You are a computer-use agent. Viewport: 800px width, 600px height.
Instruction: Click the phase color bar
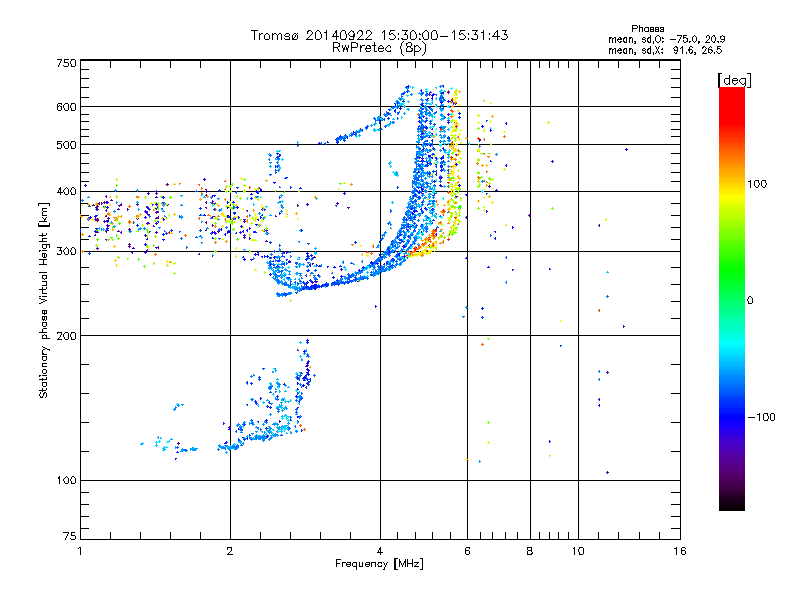coord(732,299)
